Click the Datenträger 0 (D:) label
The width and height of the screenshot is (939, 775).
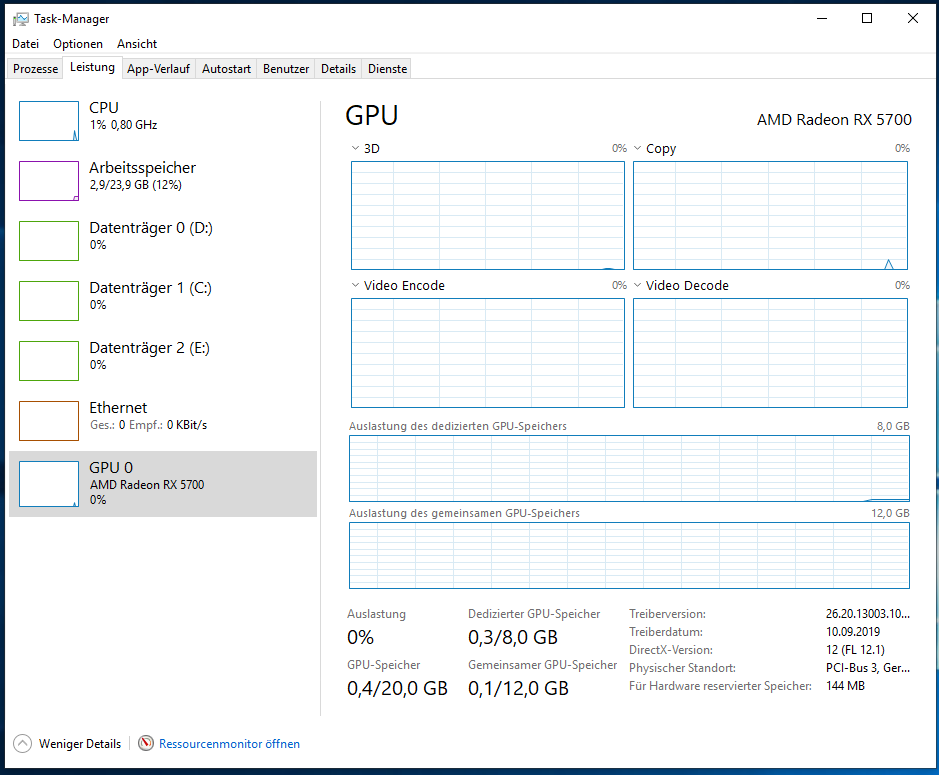(151, 228)
